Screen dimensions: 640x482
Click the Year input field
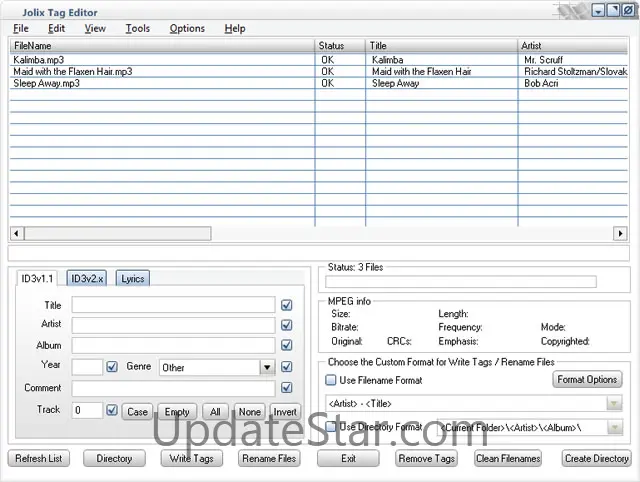[x=87, y=367]
